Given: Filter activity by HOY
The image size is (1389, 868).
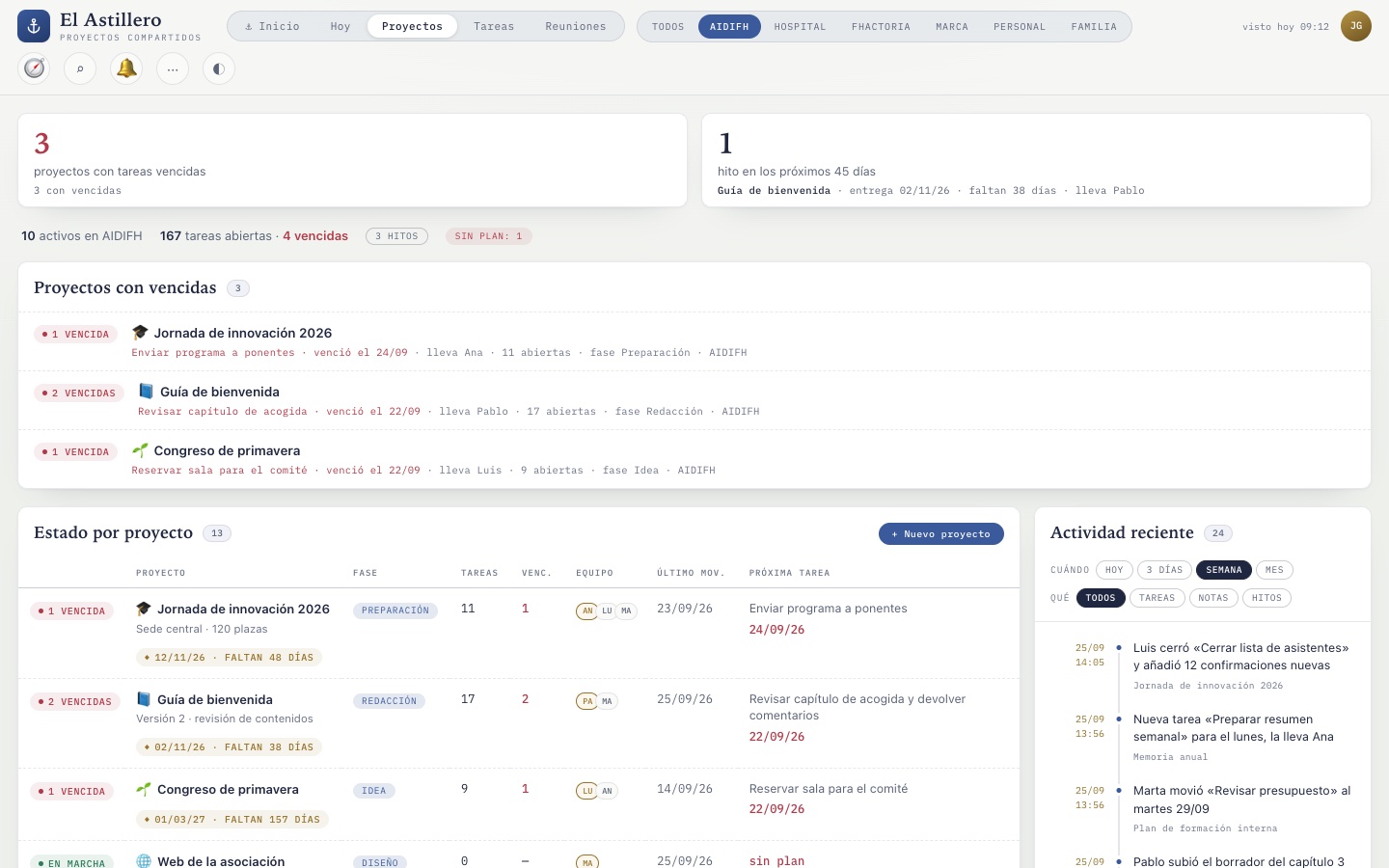Looking at the screenshot, I should 1114,570.
